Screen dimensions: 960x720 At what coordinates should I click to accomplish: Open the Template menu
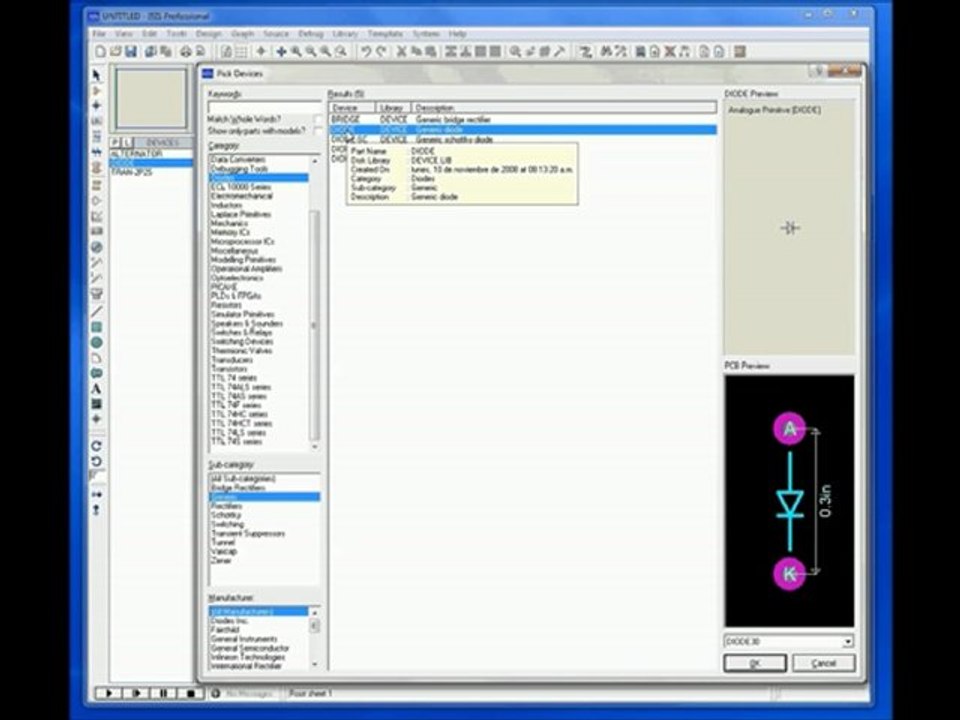pyautogui.click(x=385, y=34)
